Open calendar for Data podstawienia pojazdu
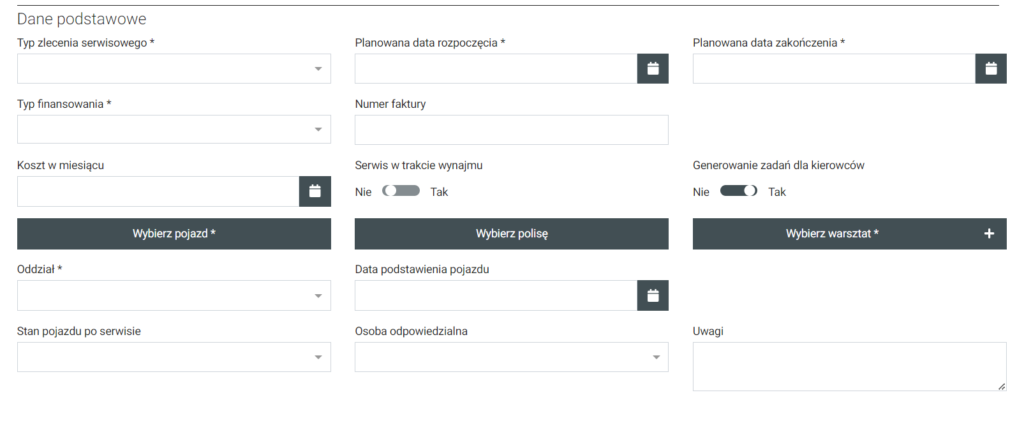 click(652, 295)
